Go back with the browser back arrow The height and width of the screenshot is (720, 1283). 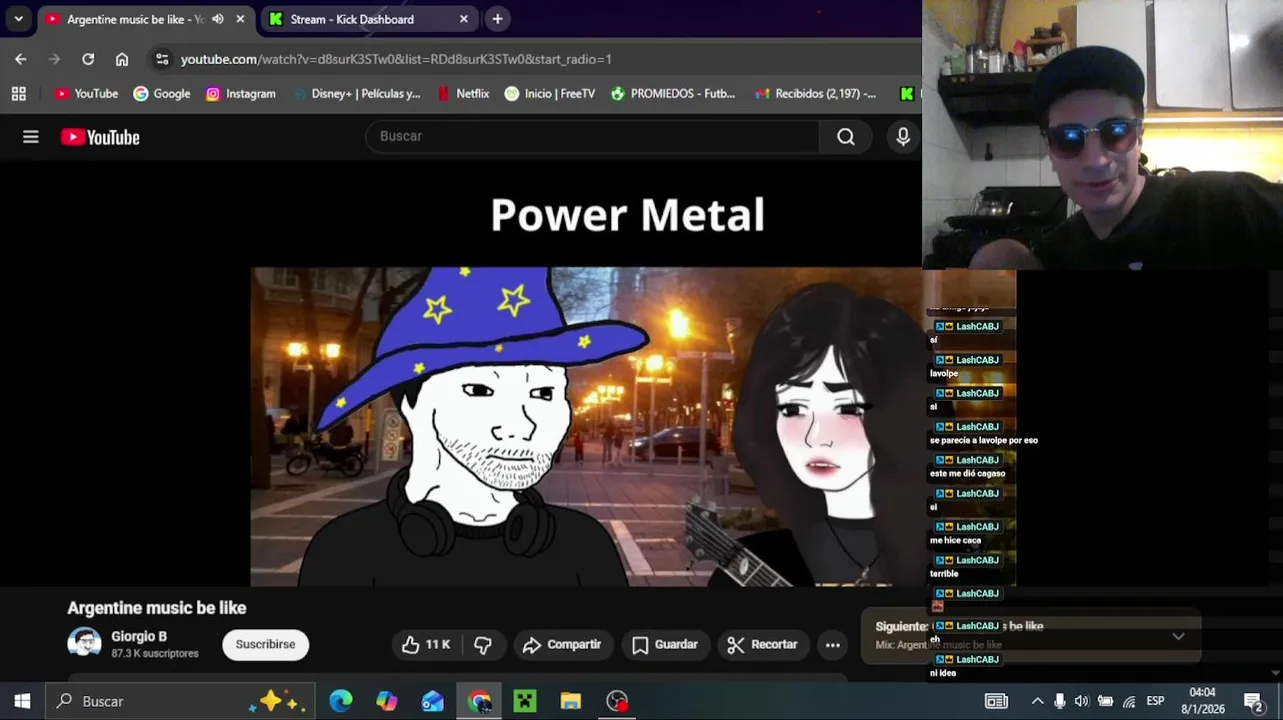click(x=21, y=59)
